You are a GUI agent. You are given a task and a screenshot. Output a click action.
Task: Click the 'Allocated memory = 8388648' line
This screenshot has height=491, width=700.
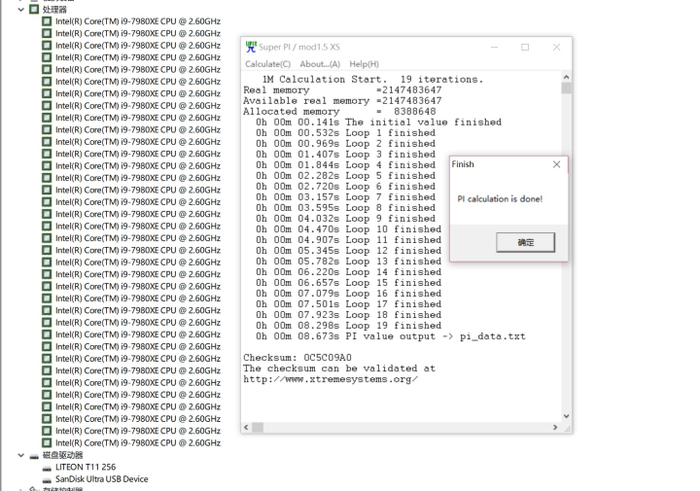tap(340, 112)
